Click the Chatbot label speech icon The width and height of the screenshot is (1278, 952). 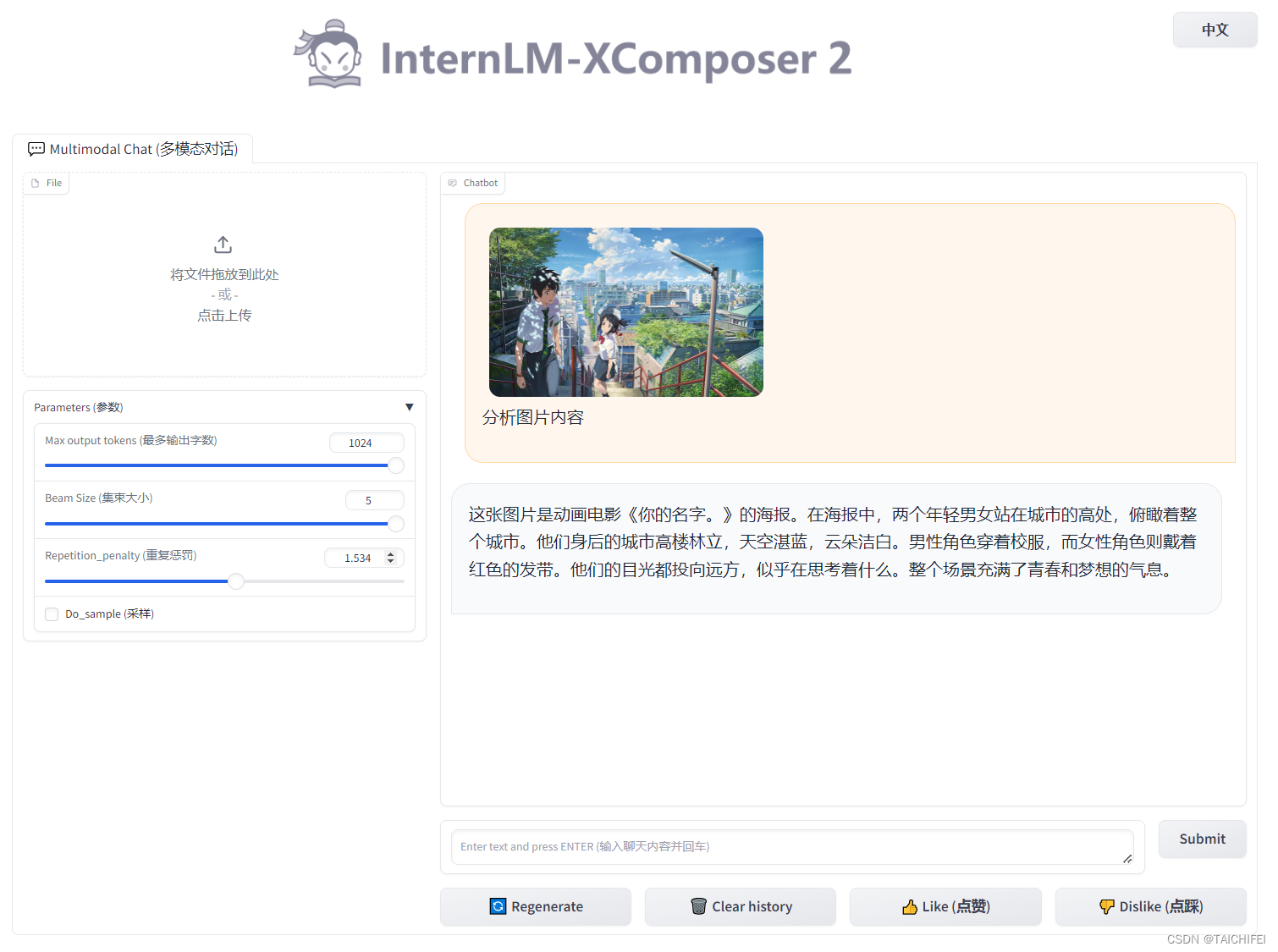point(452,183)
